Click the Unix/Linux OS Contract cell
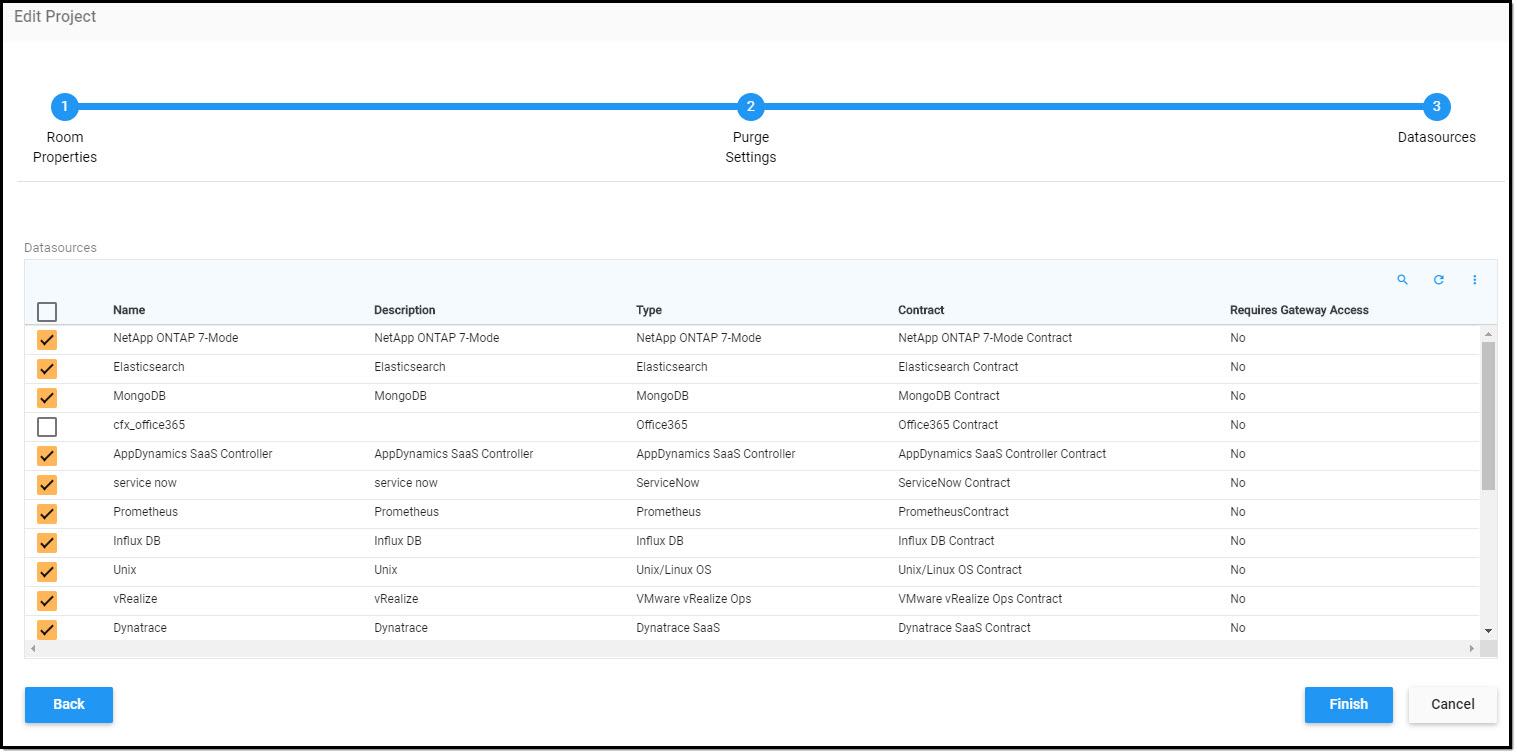This screenshot has width=1517, height=754. click(960, 570)
